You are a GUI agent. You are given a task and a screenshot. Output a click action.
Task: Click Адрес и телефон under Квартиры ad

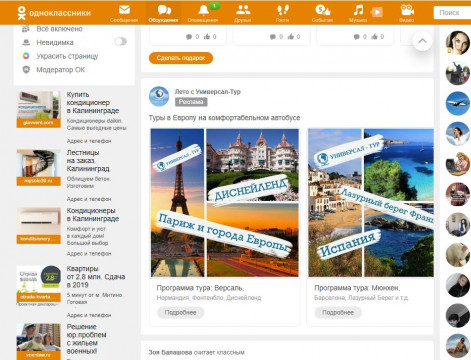pyautogui.click(x=89, y=315)
